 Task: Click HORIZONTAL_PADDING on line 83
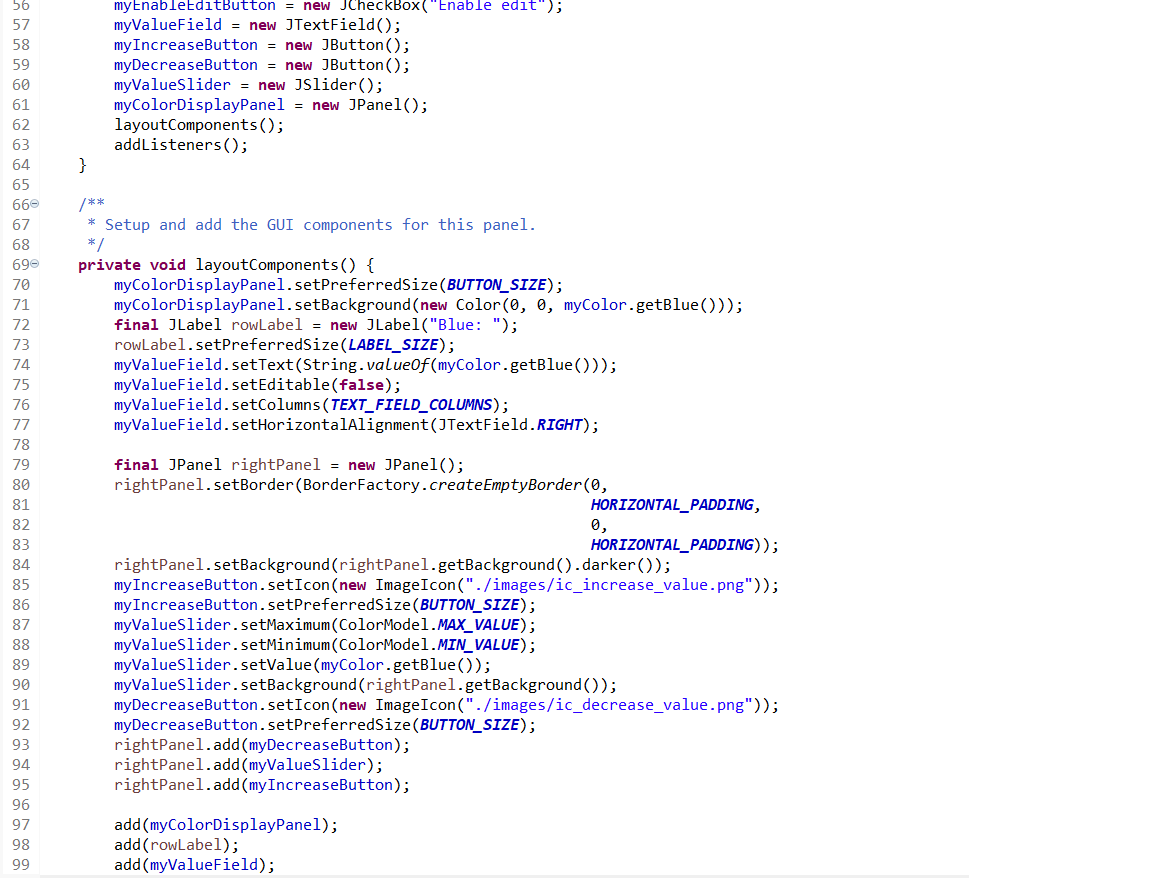tap(672, 545)
